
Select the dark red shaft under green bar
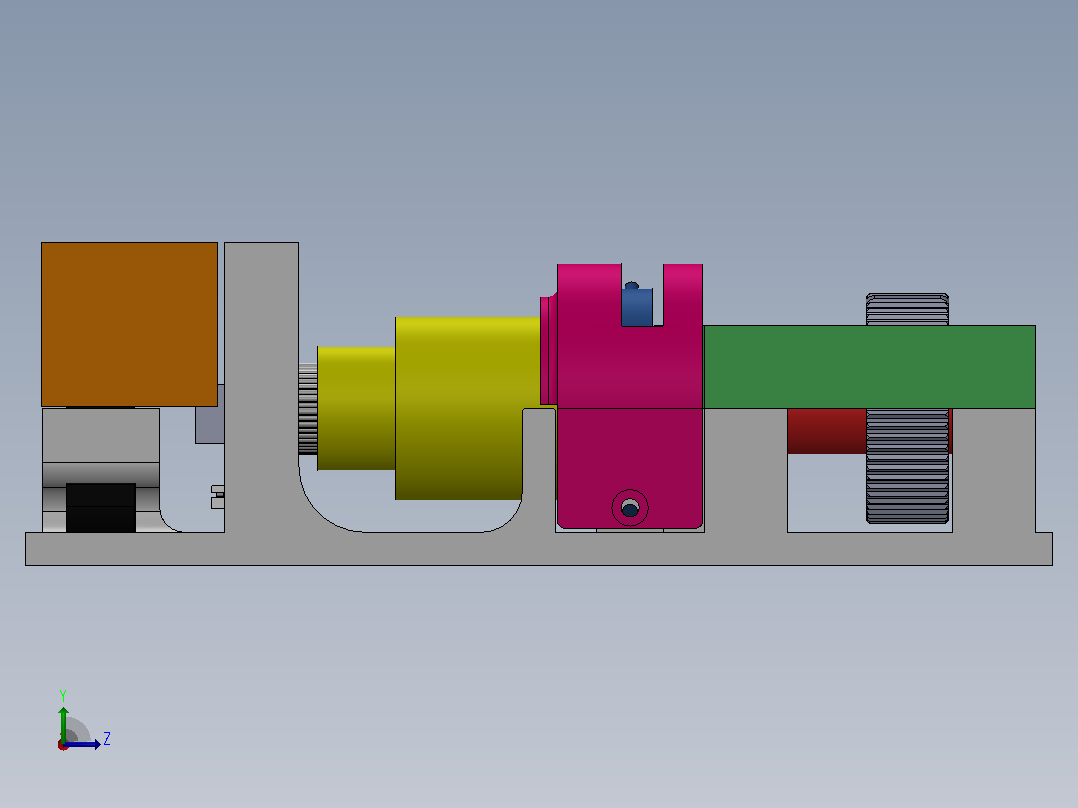click(x=826, y=431)
